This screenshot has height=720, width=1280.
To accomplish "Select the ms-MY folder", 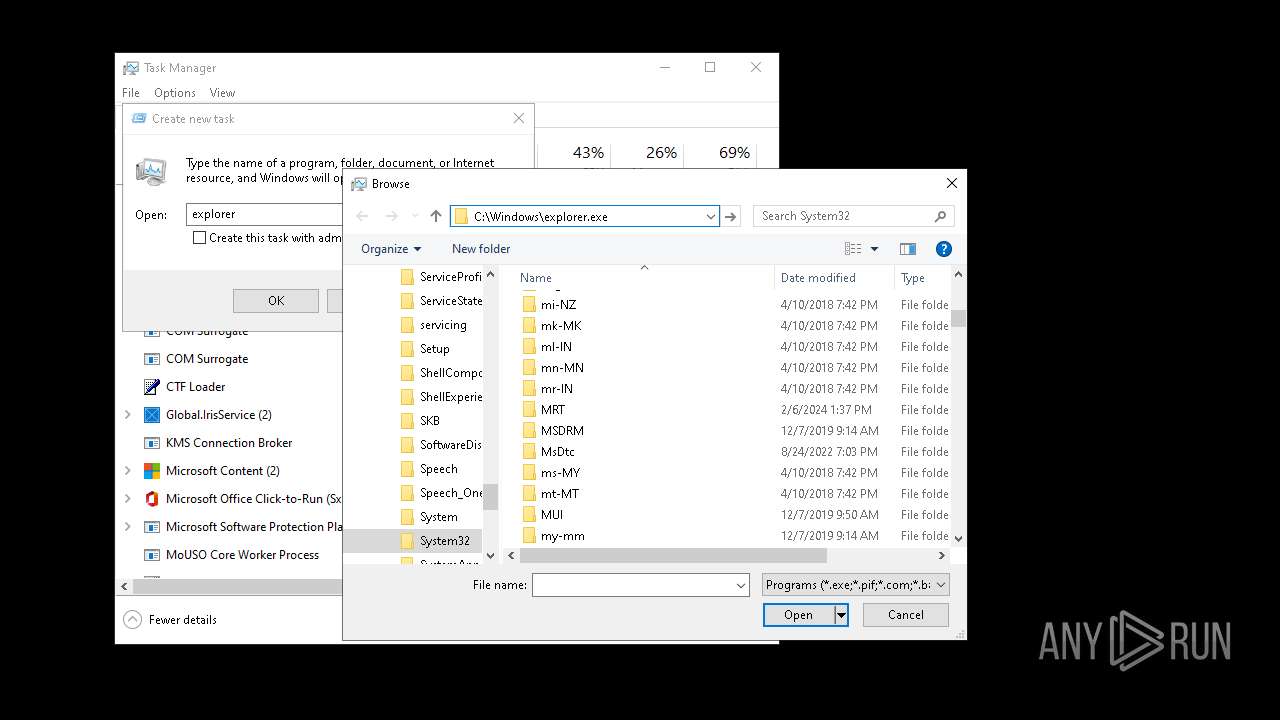I will point(560,473).
